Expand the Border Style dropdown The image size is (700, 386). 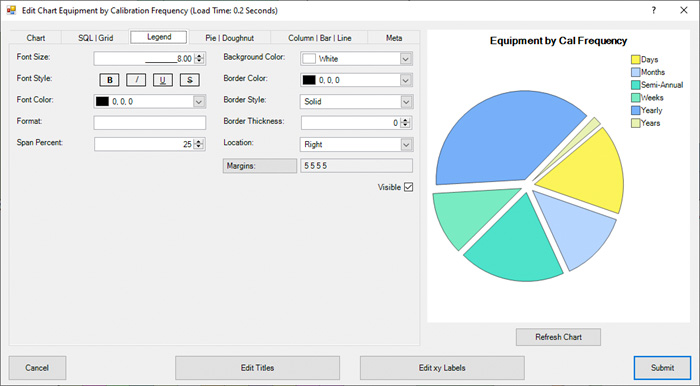[405, 102]
